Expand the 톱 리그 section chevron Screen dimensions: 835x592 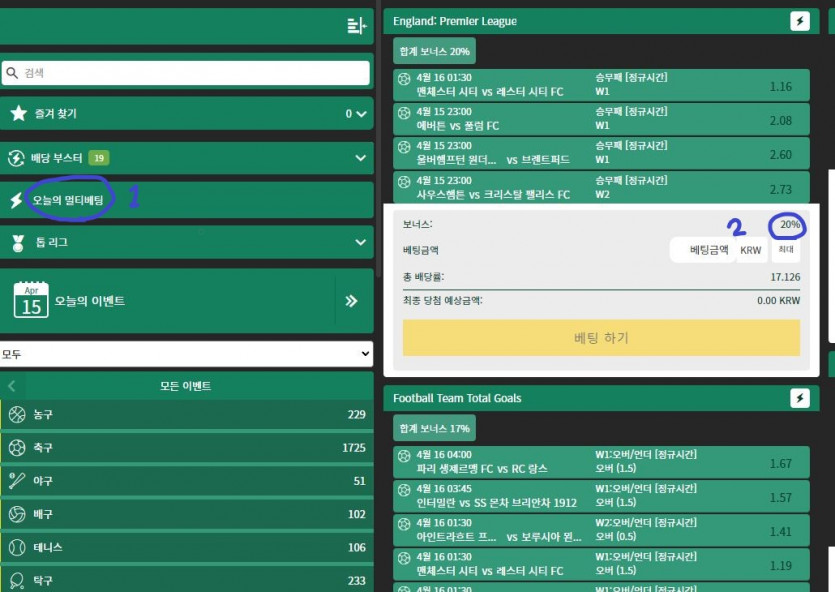[361, 242]
